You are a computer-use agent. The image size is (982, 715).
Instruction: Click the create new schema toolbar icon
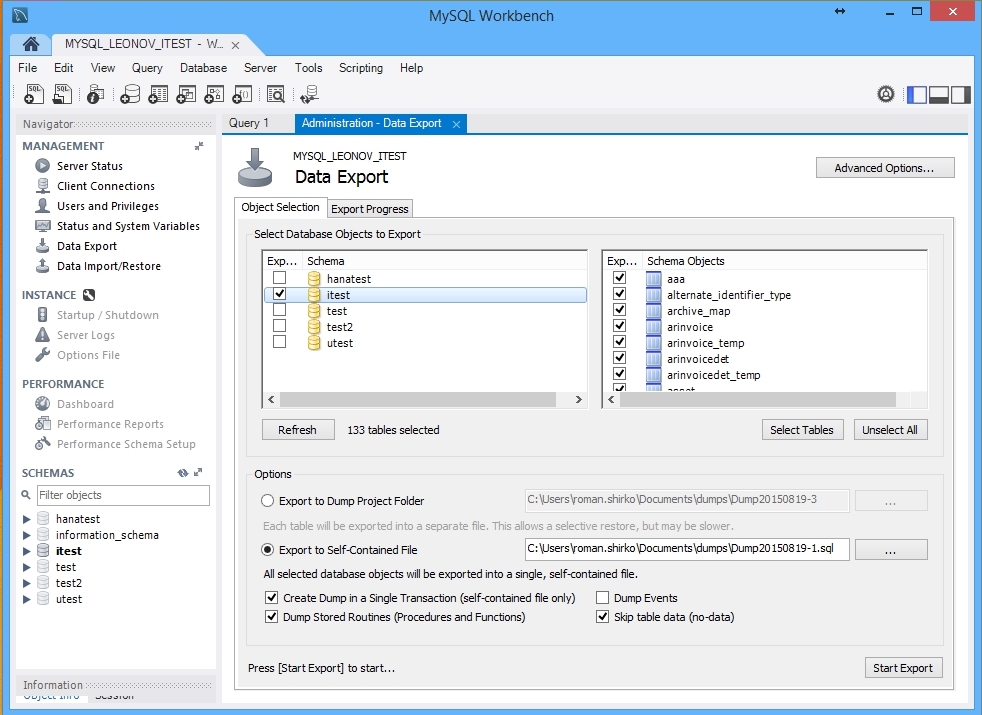(130, 94)
